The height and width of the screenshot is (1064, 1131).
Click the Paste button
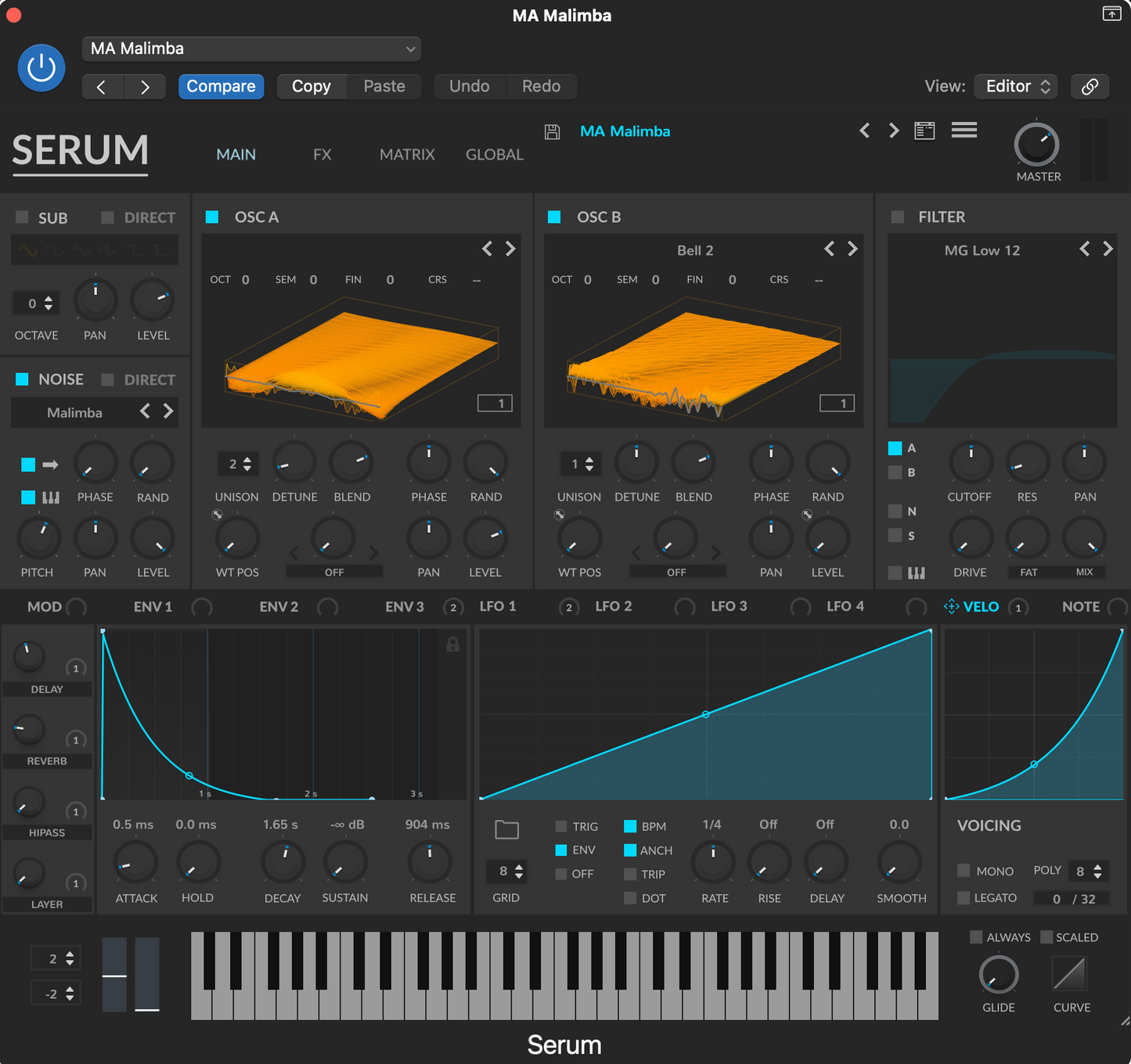coord(384,86)
